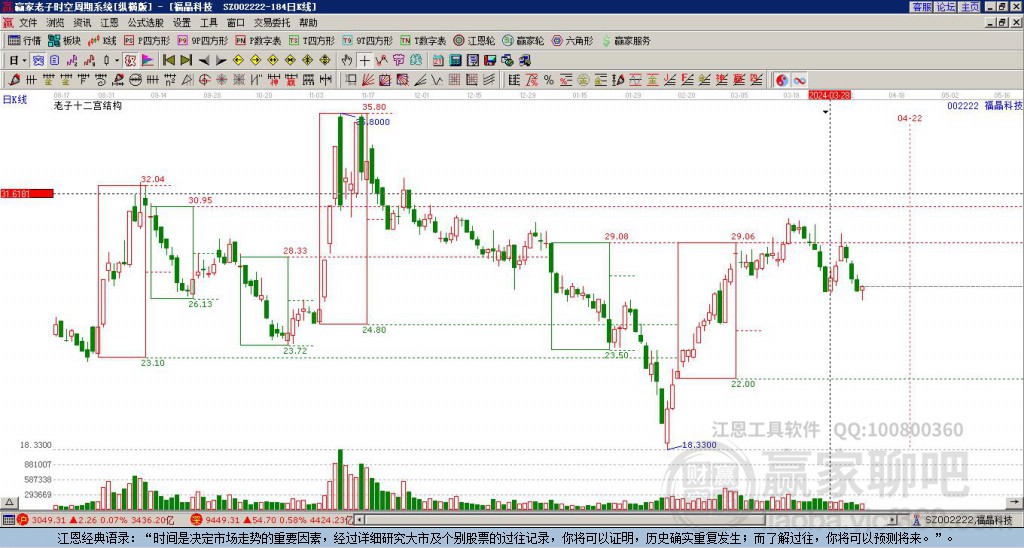Click the 002222 福晶科技 stock label

[x=985, y=105]
